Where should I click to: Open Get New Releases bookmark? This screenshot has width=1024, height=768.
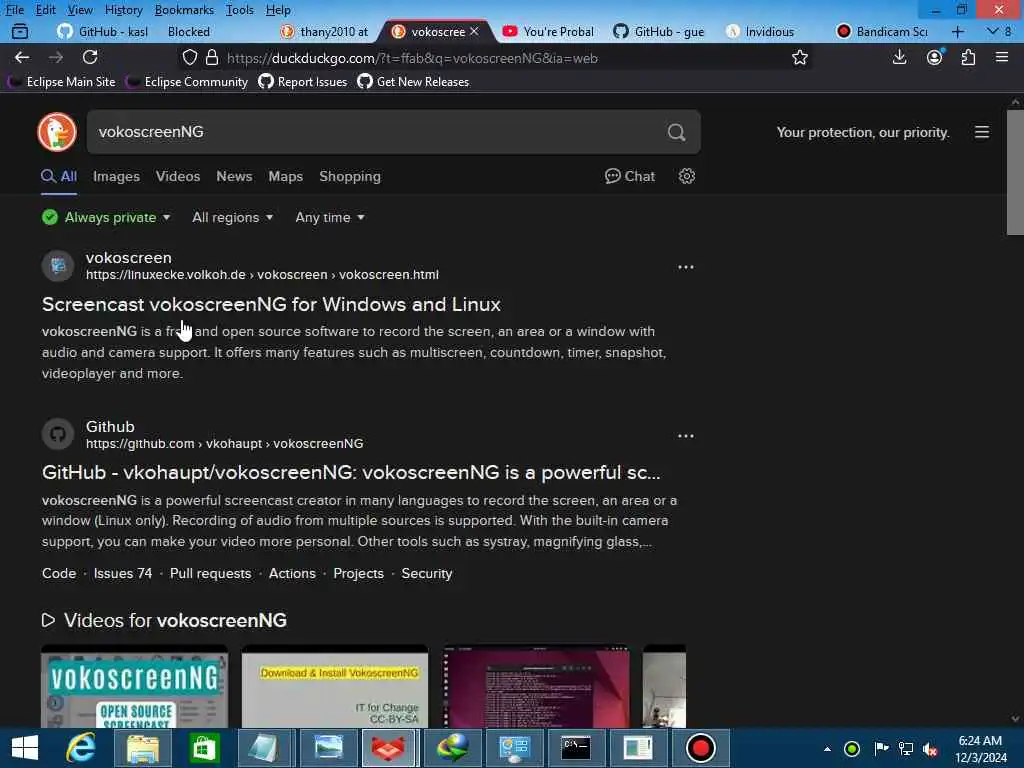pos(413,82)
